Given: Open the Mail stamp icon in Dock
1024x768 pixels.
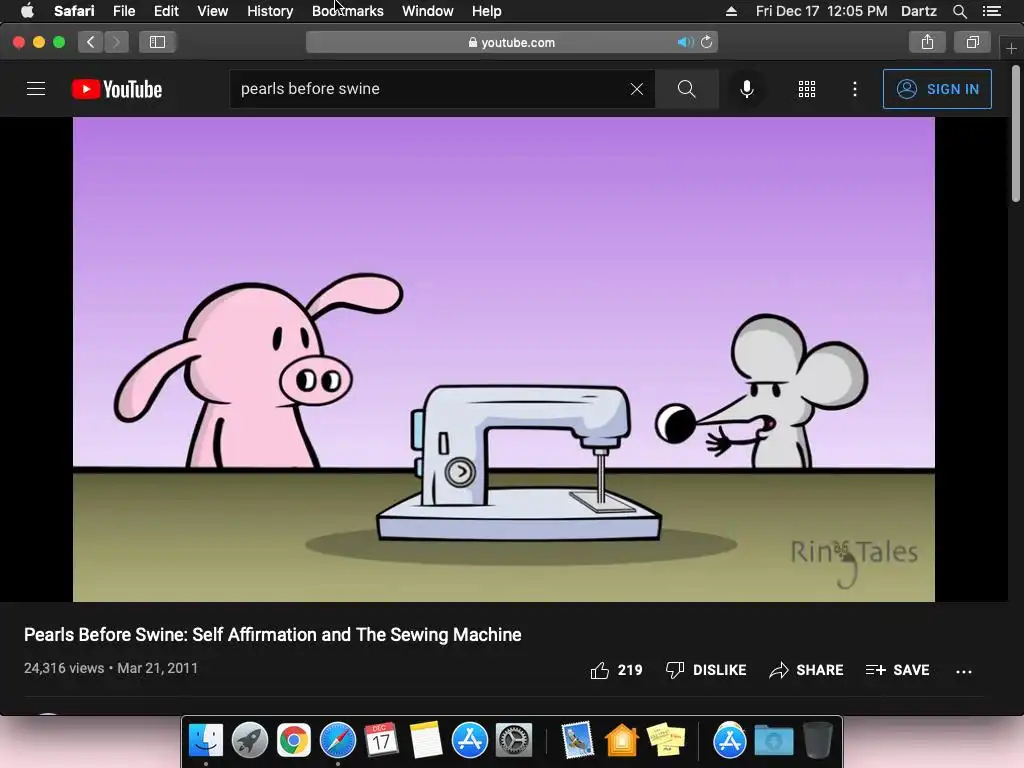Looking at the screenshot, I should (x=577, y=741).
